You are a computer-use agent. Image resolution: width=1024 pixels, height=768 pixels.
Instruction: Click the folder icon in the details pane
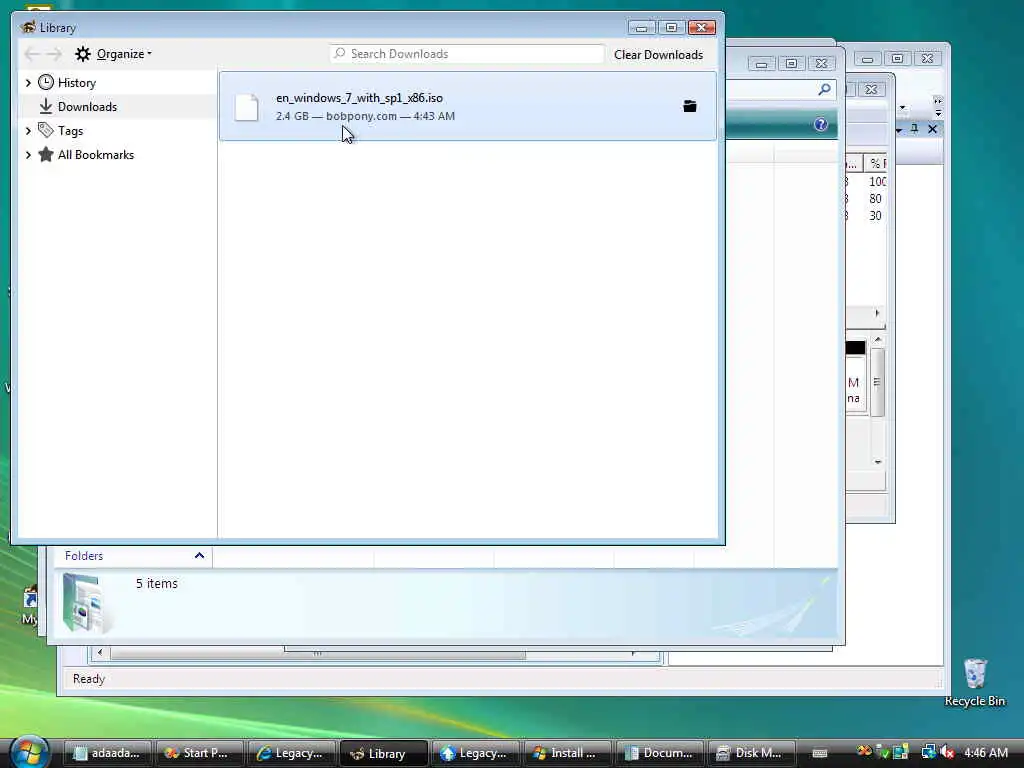coord(86,604)
